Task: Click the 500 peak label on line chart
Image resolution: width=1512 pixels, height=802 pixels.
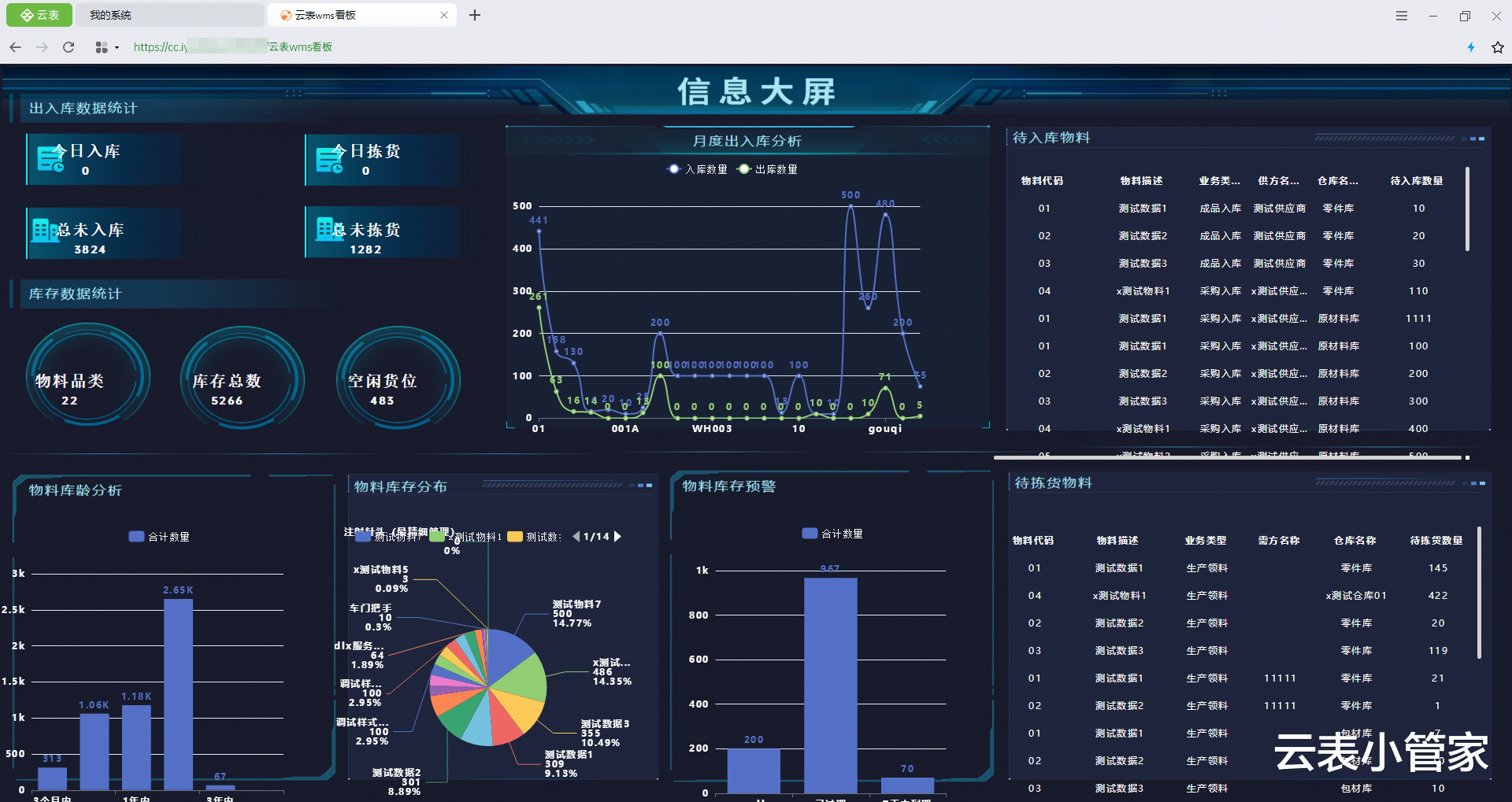Action: (x=850, y=195)
